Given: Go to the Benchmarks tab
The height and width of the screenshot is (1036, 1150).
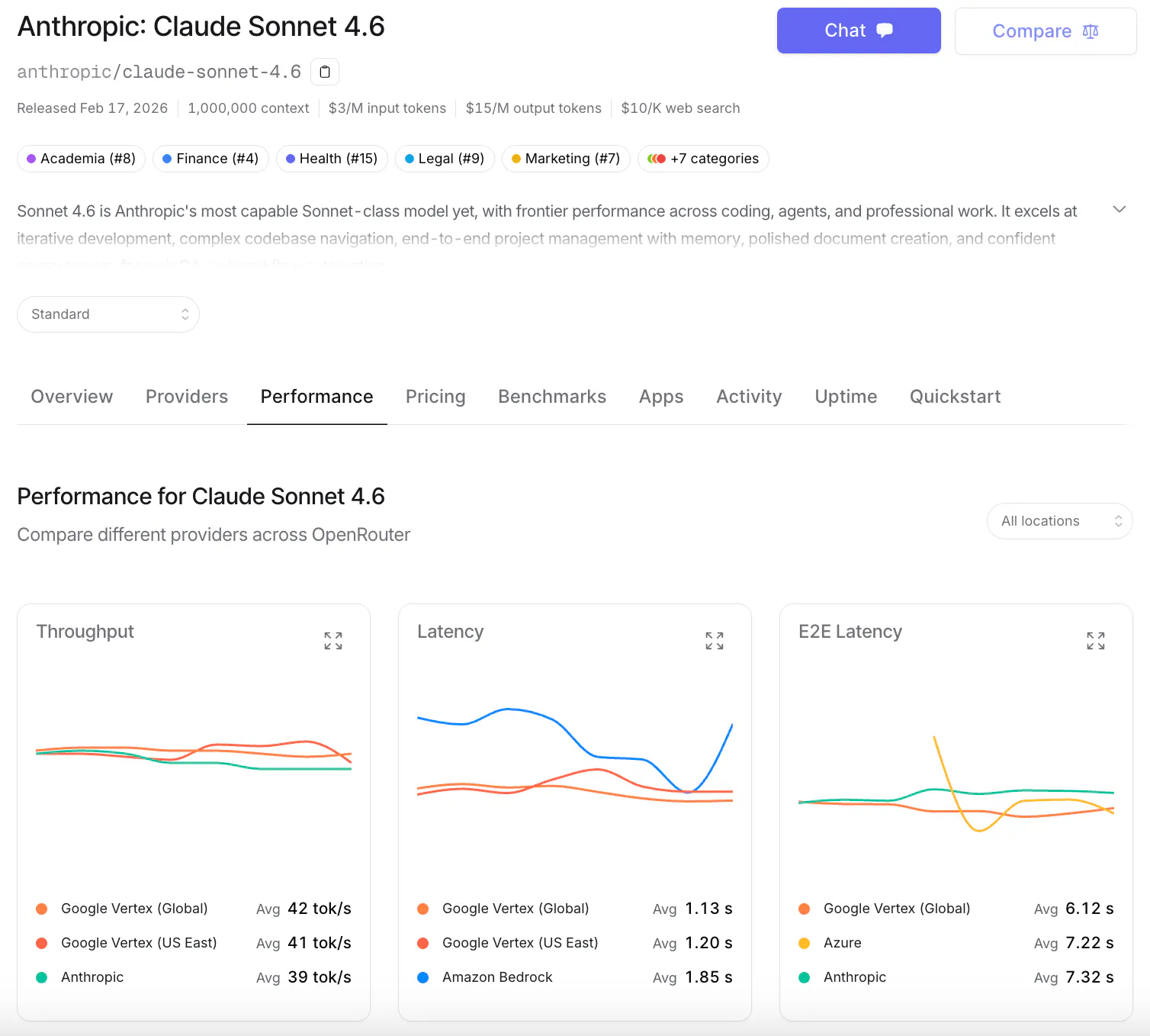Looking at the screenshot, I should click(x=552, y=397).
